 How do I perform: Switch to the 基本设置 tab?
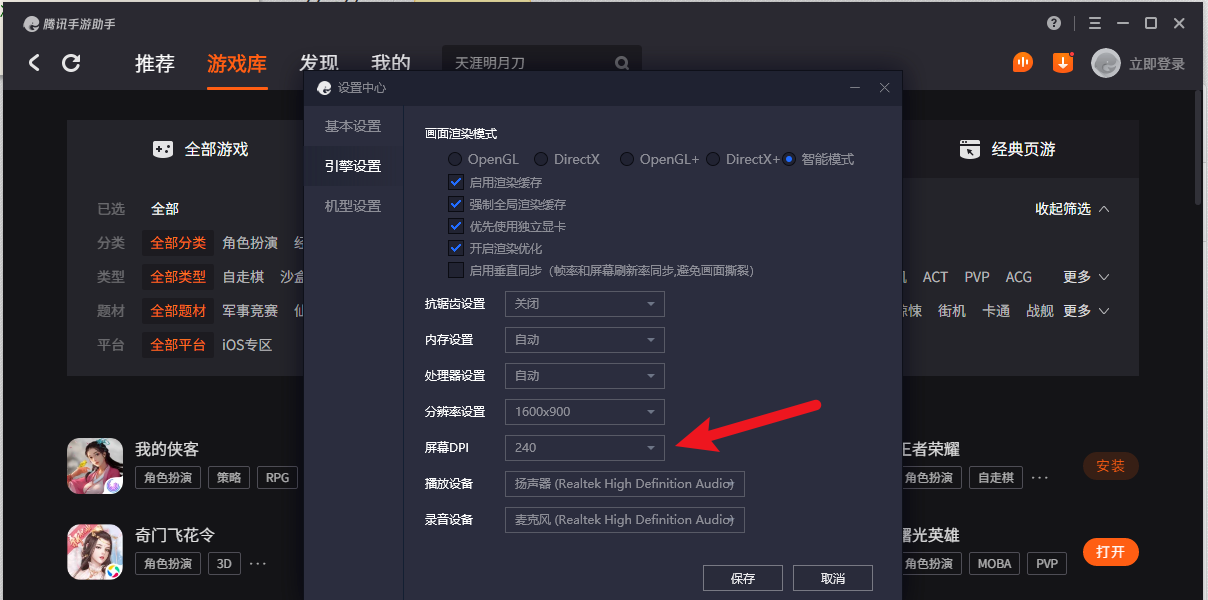tap(353, 126)
